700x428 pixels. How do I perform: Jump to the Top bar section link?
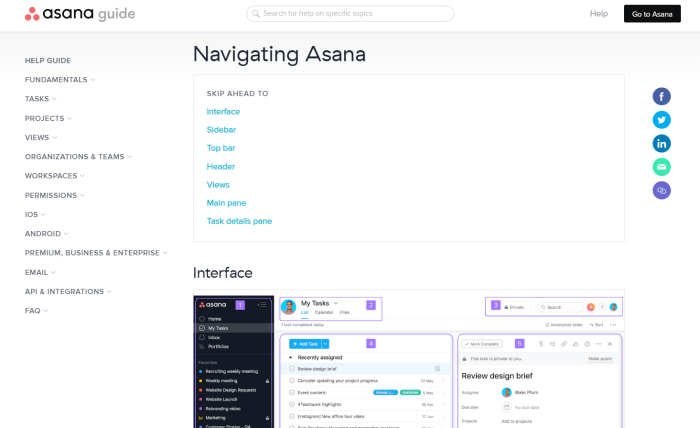[x=221, y=148]
